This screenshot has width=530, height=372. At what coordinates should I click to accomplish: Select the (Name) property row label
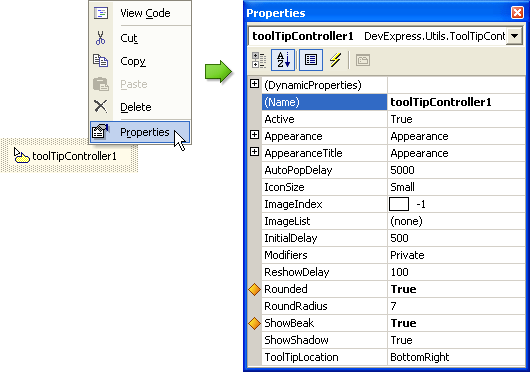point(282,102)
